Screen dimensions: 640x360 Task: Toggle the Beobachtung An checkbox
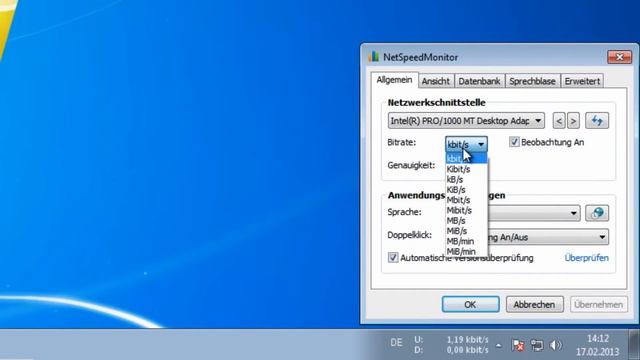[514, 142]
